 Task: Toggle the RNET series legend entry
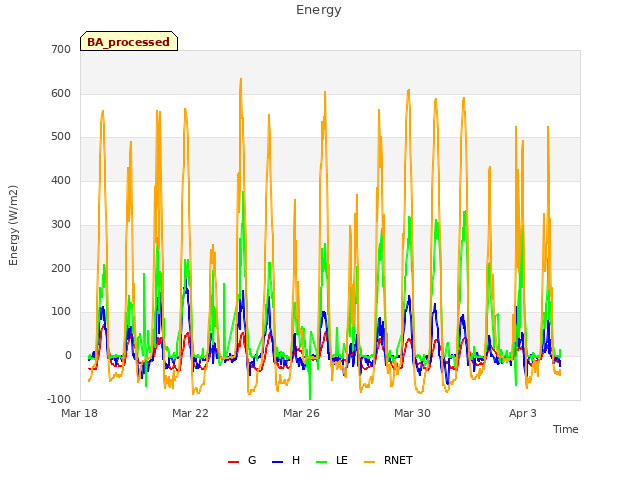[388, 460]
